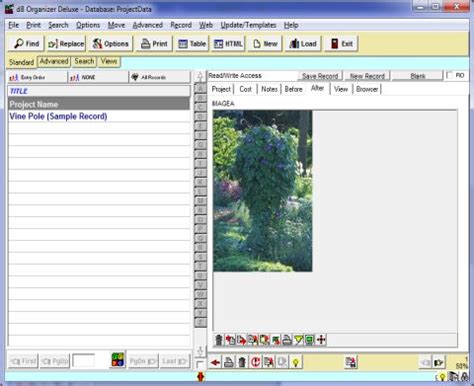Open the Web menu
Image resolution: width=474 pixels, height=386 pixels.
[206, 25]
